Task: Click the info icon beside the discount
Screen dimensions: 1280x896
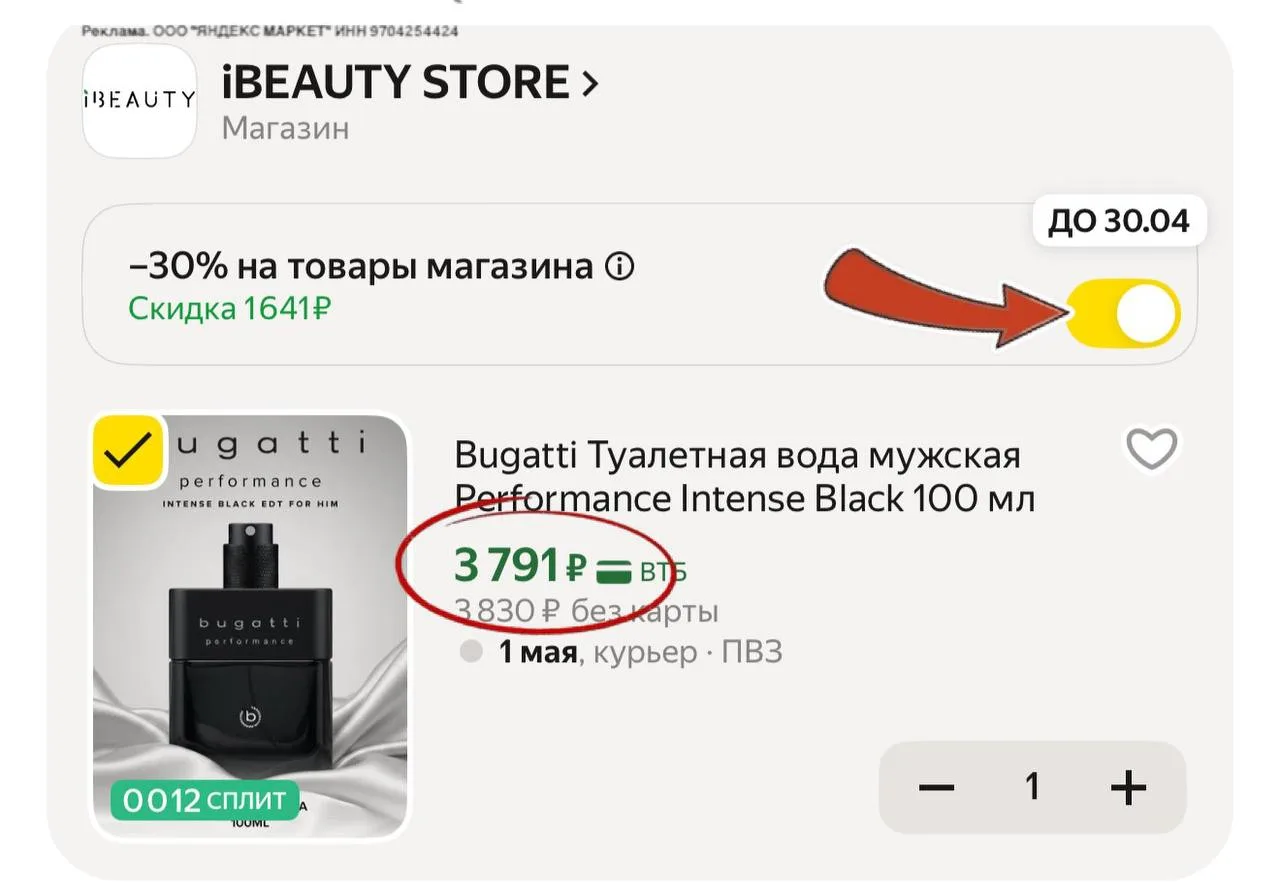Action: (620, 267)
